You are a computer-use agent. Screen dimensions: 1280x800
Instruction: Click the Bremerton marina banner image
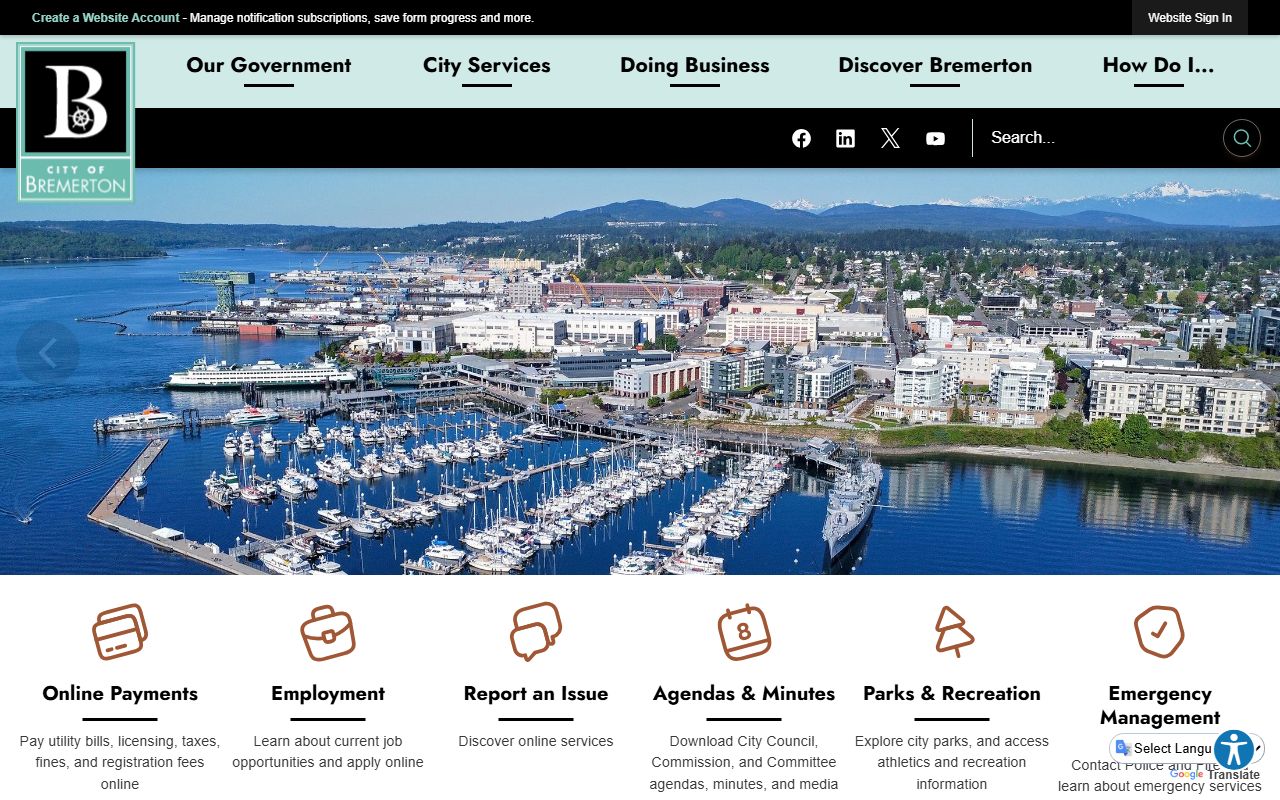pyautogui.click(x=640, y=371)
